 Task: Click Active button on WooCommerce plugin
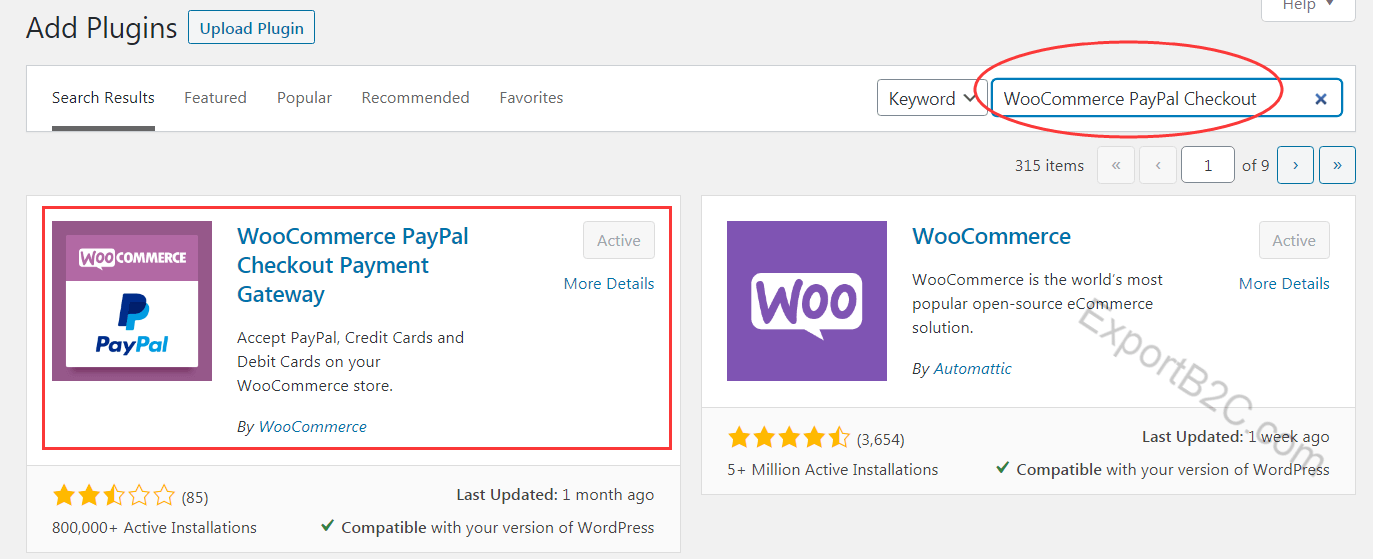coord(1294,240)
